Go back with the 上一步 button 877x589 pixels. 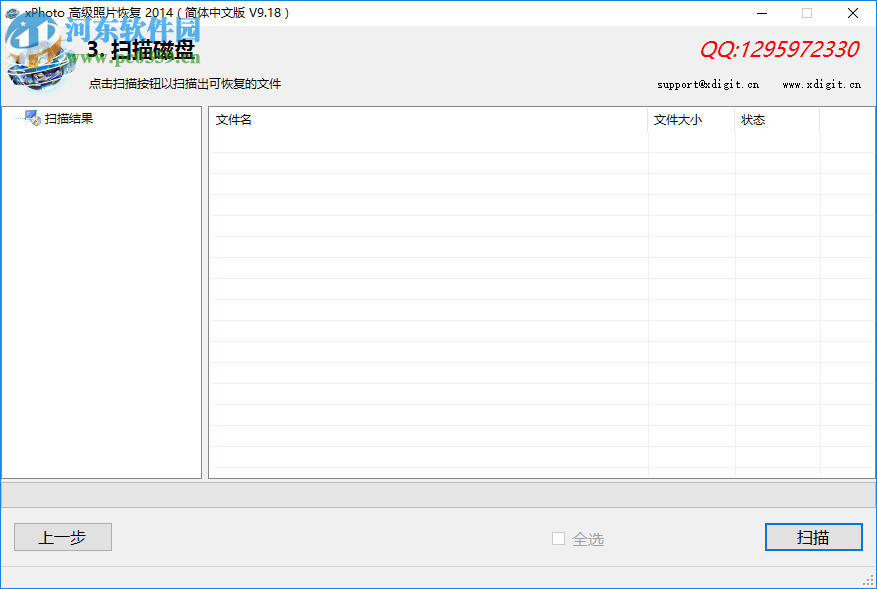tap(63, 537)
